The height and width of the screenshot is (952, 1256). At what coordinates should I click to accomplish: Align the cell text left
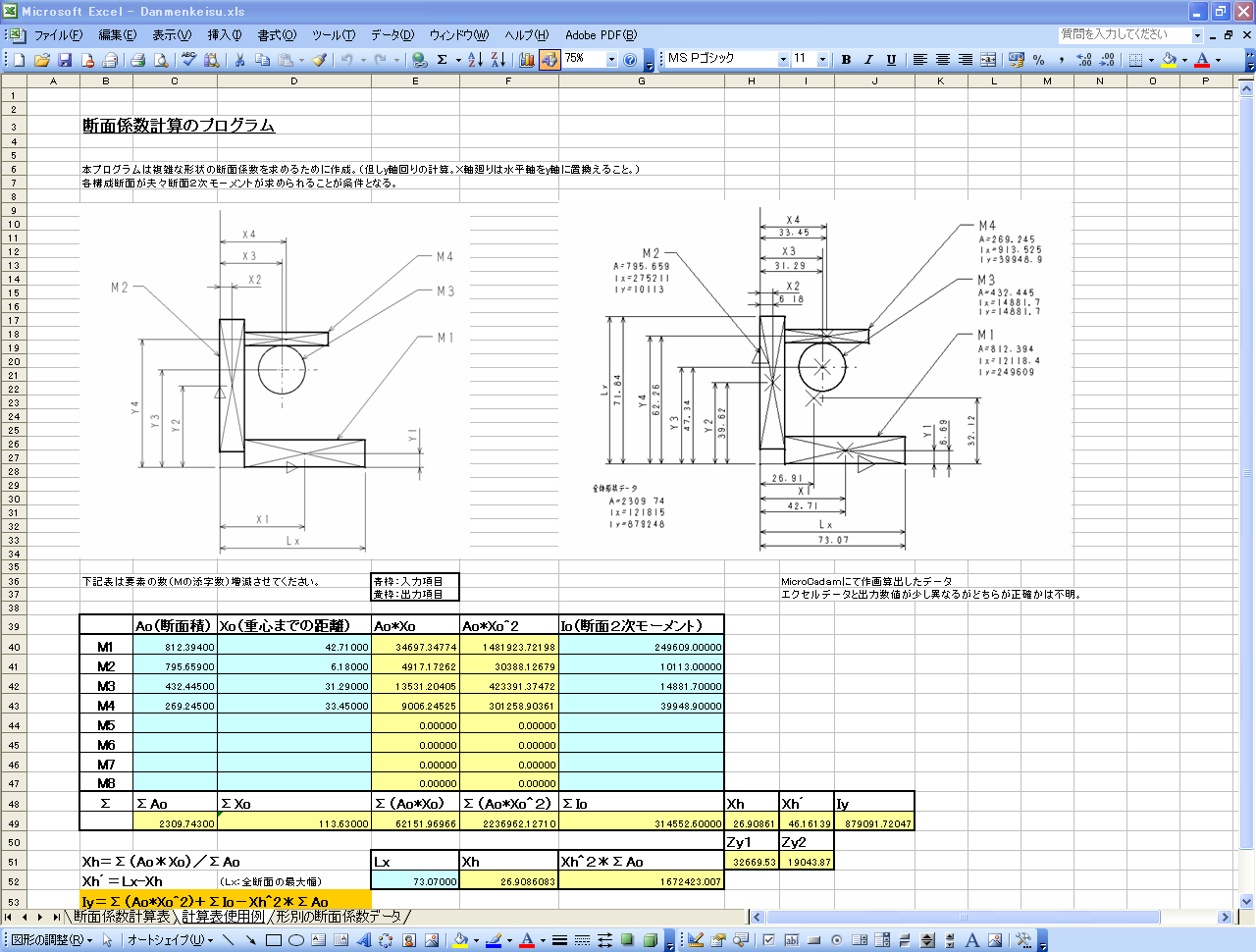pos(920,60)
